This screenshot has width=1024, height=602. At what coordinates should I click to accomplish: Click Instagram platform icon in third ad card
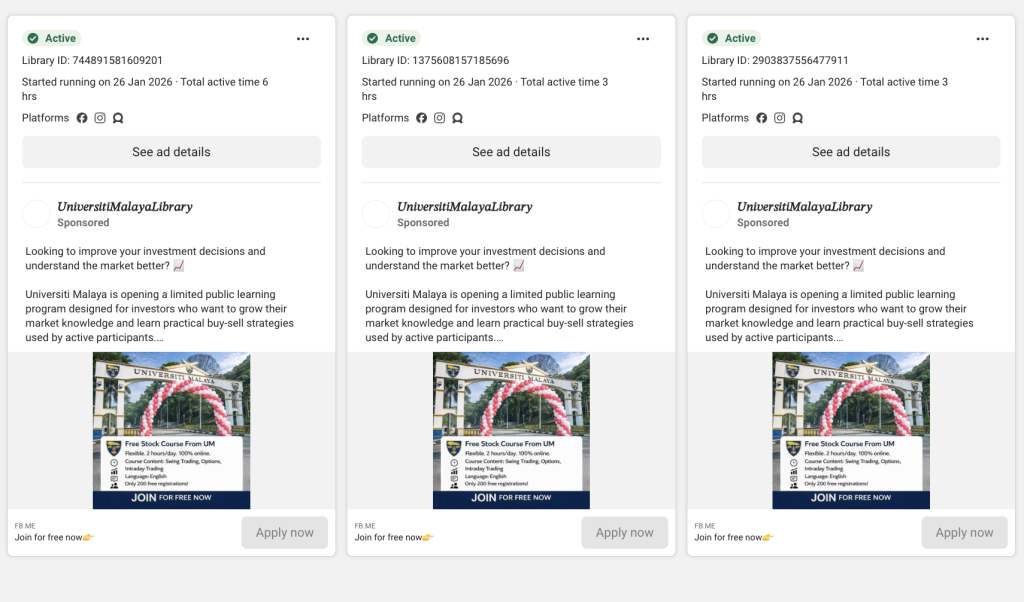click(780, 118)
